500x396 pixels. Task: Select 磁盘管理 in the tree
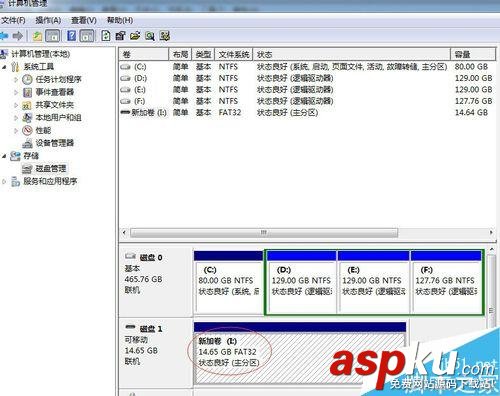pos(51,169)
